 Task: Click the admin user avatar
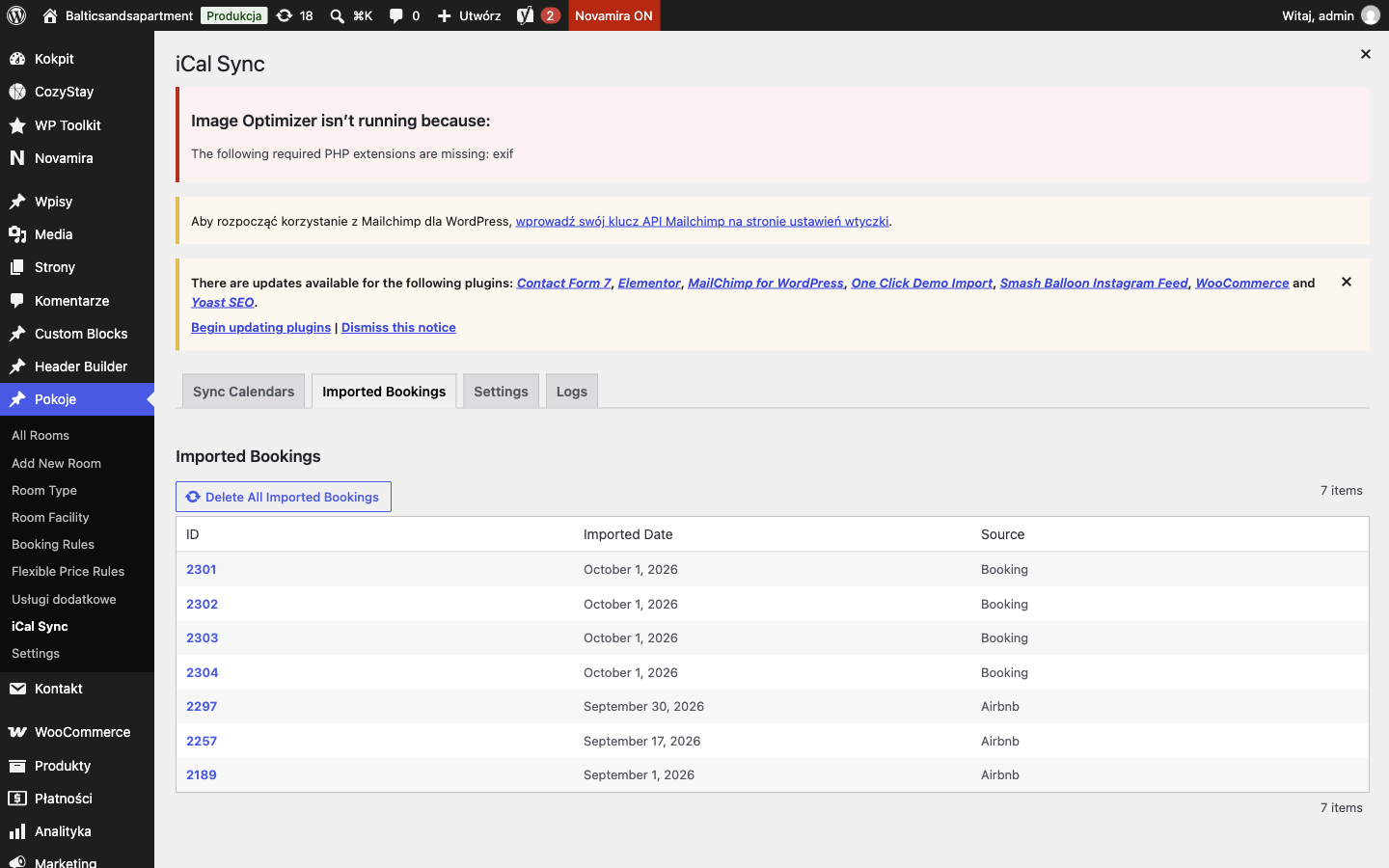(1371, 15)
